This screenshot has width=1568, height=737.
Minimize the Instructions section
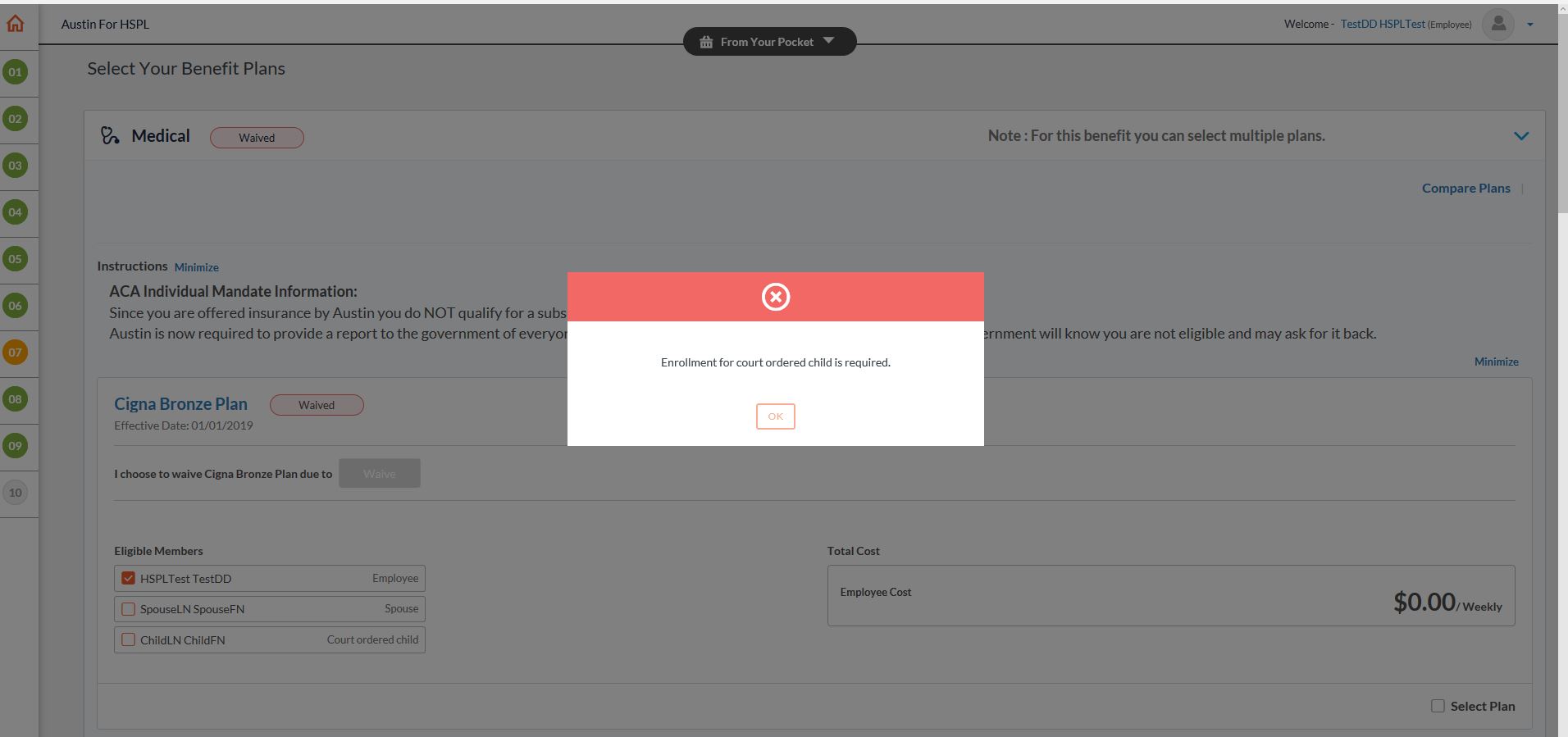196,267
